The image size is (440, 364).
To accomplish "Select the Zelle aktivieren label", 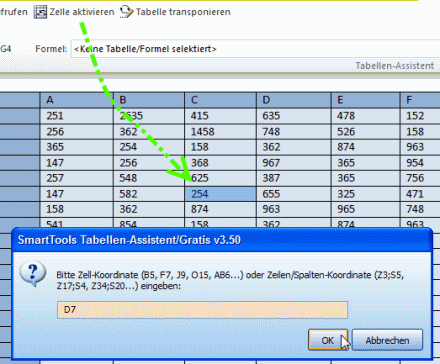I will coord(82,12).
